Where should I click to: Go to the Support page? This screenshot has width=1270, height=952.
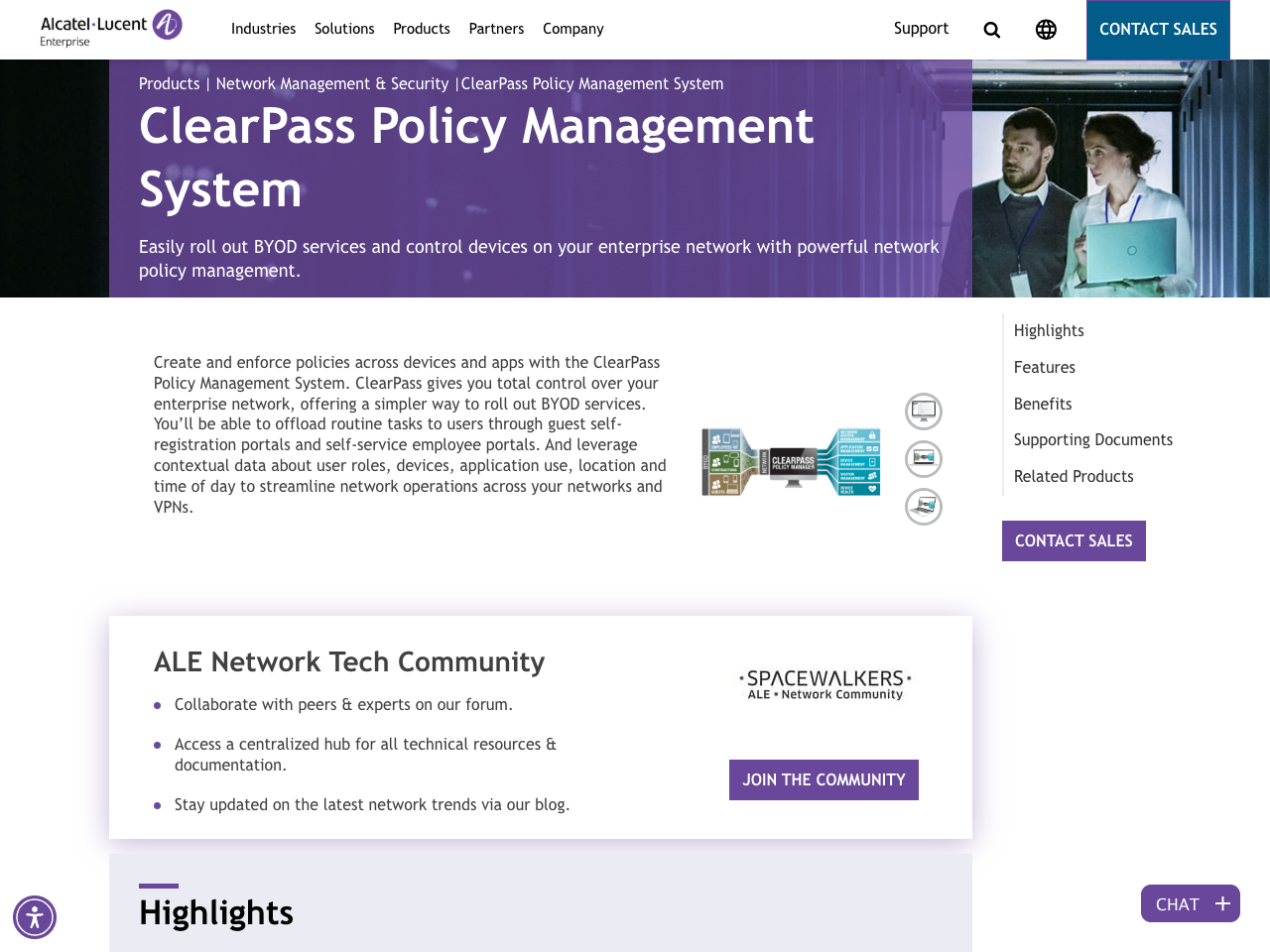(x=921, y=29)
